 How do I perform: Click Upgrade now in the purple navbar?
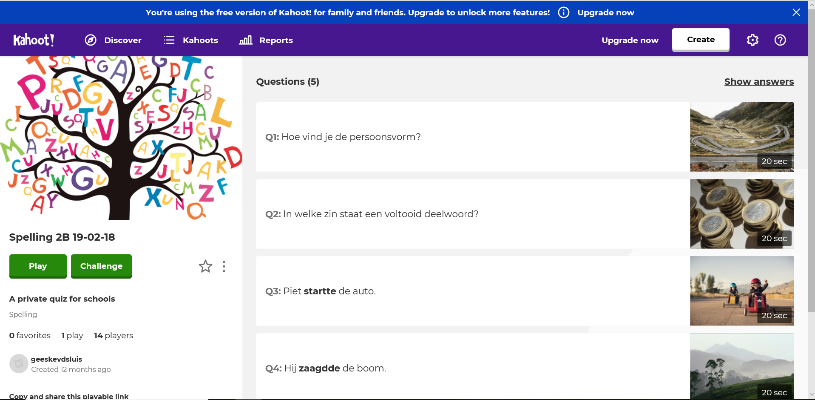point(629,40)
